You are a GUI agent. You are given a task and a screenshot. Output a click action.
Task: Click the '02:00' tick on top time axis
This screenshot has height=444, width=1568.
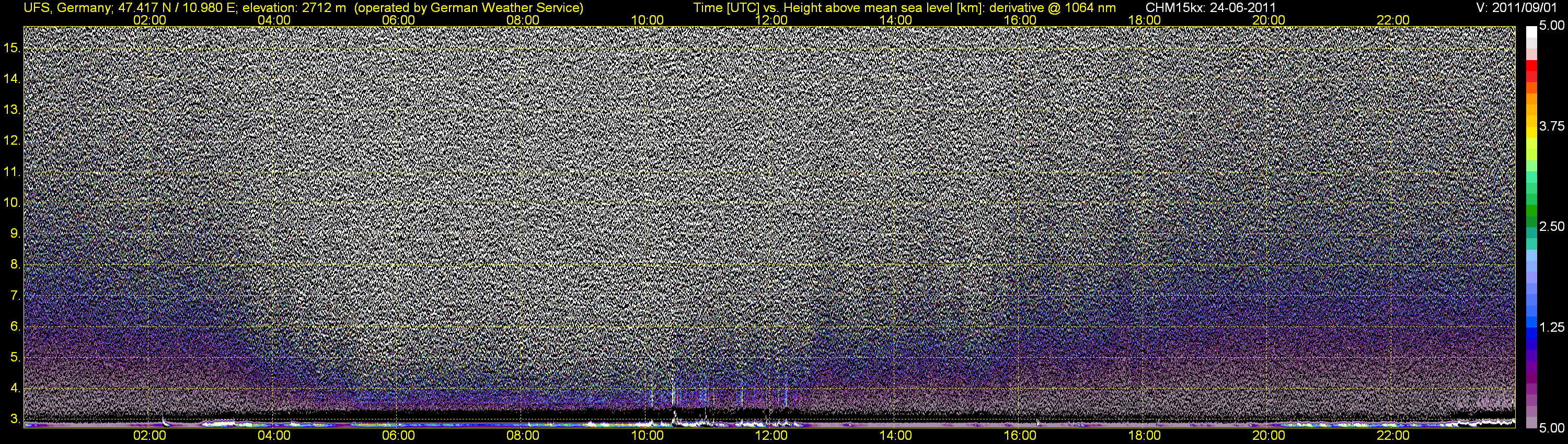click(149, 20)
